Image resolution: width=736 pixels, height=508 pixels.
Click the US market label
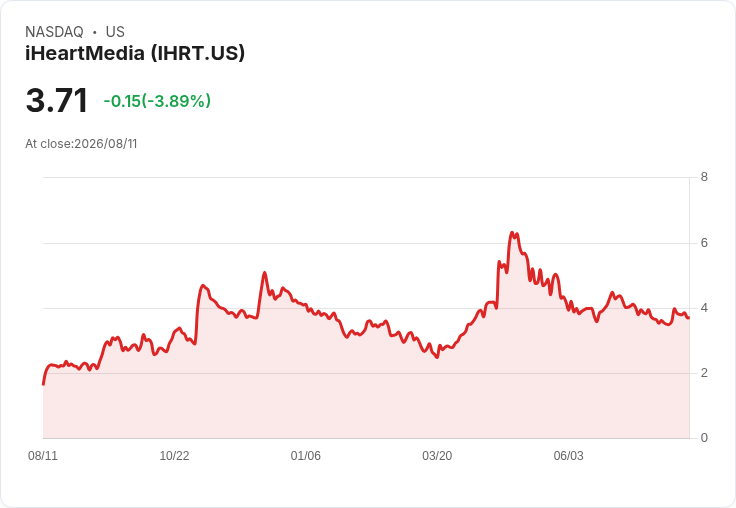pyautogui.click(x=115, y=32)
